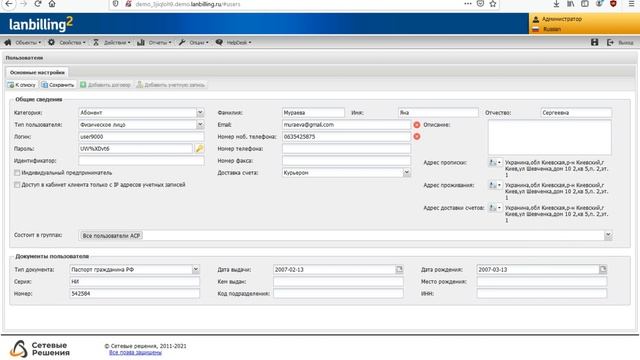Click the Идентификатор input field
The image size is (640, 360).
point(141,161)
